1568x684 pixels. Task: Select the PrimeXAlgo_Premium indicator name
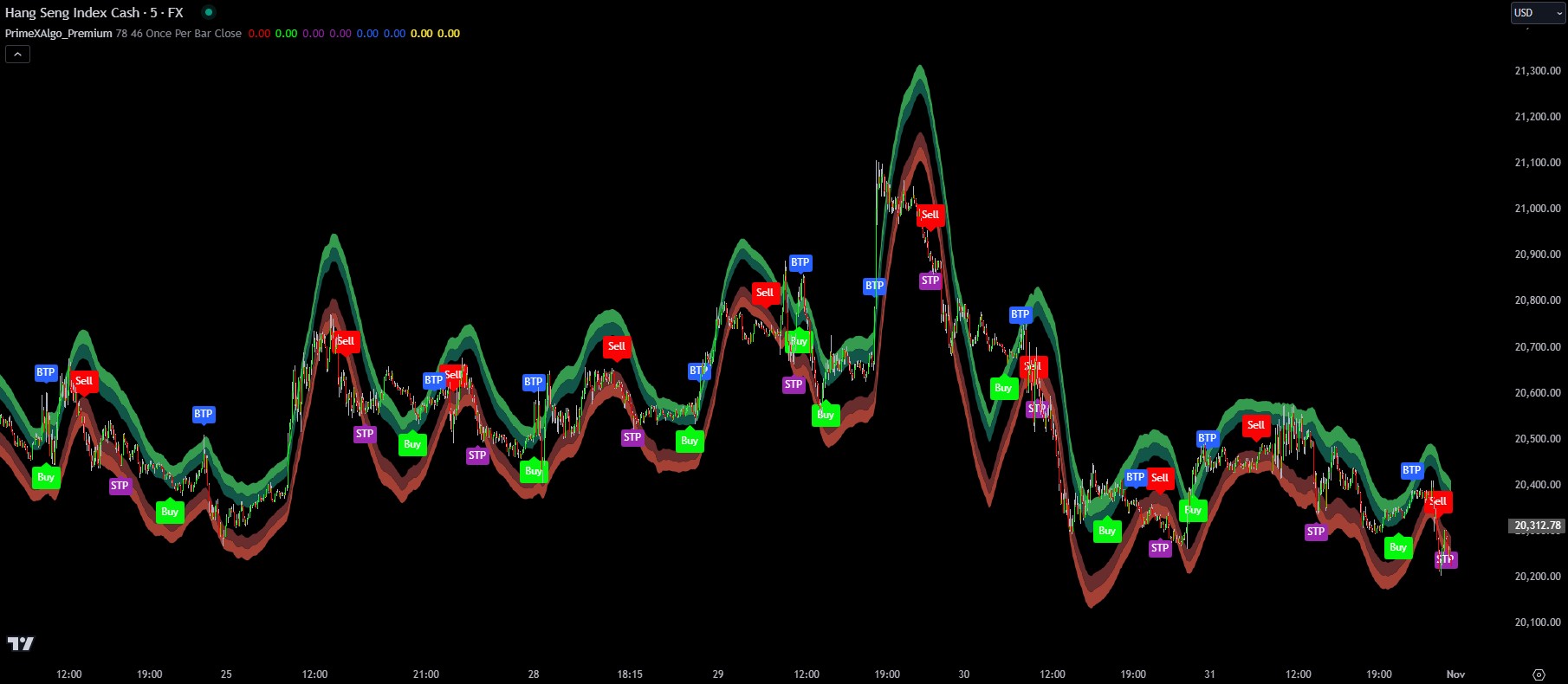click(x=59, y=33)
